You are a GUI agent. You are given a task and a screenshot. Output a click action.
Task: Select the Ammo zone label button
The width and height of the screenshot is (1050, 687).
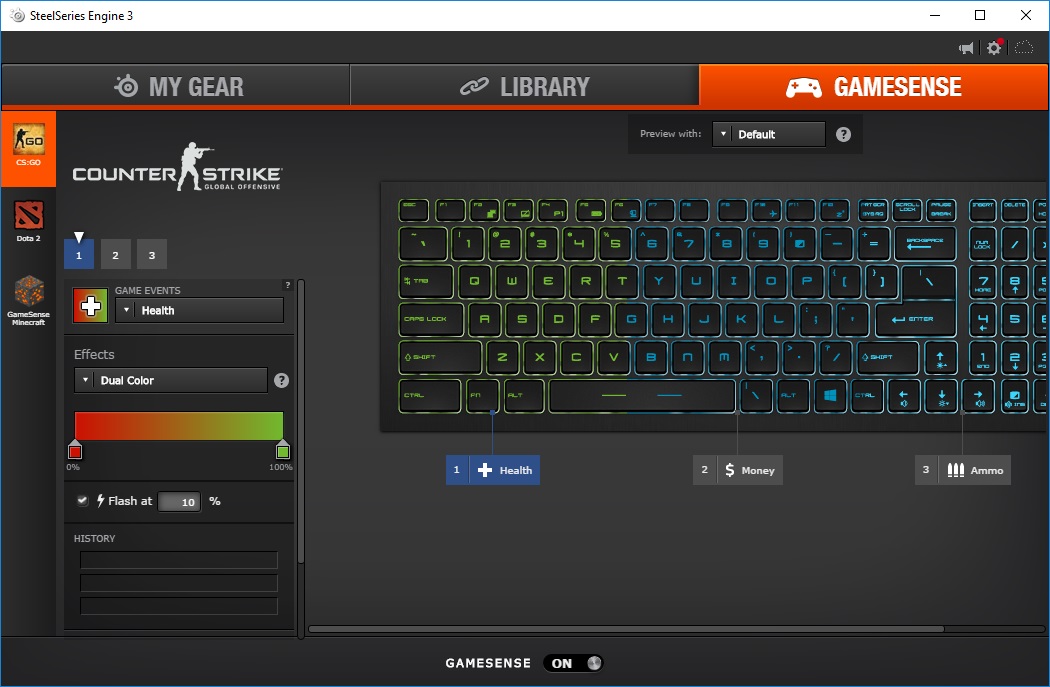pos(963,470)
